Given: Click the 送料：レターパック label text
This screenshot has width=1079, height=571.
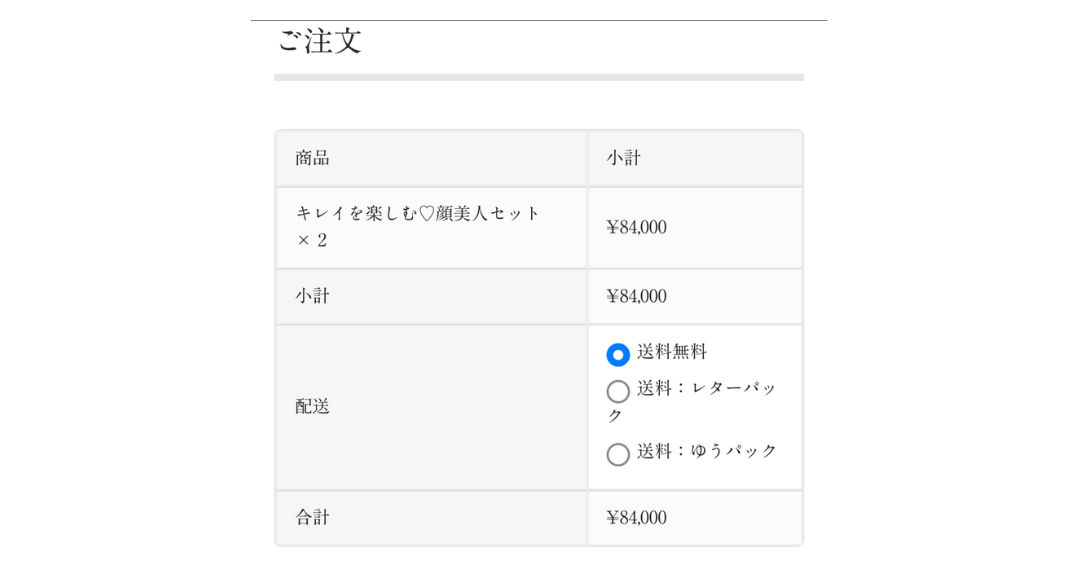Looking at the screenshot, I should (x=706, y=388).
